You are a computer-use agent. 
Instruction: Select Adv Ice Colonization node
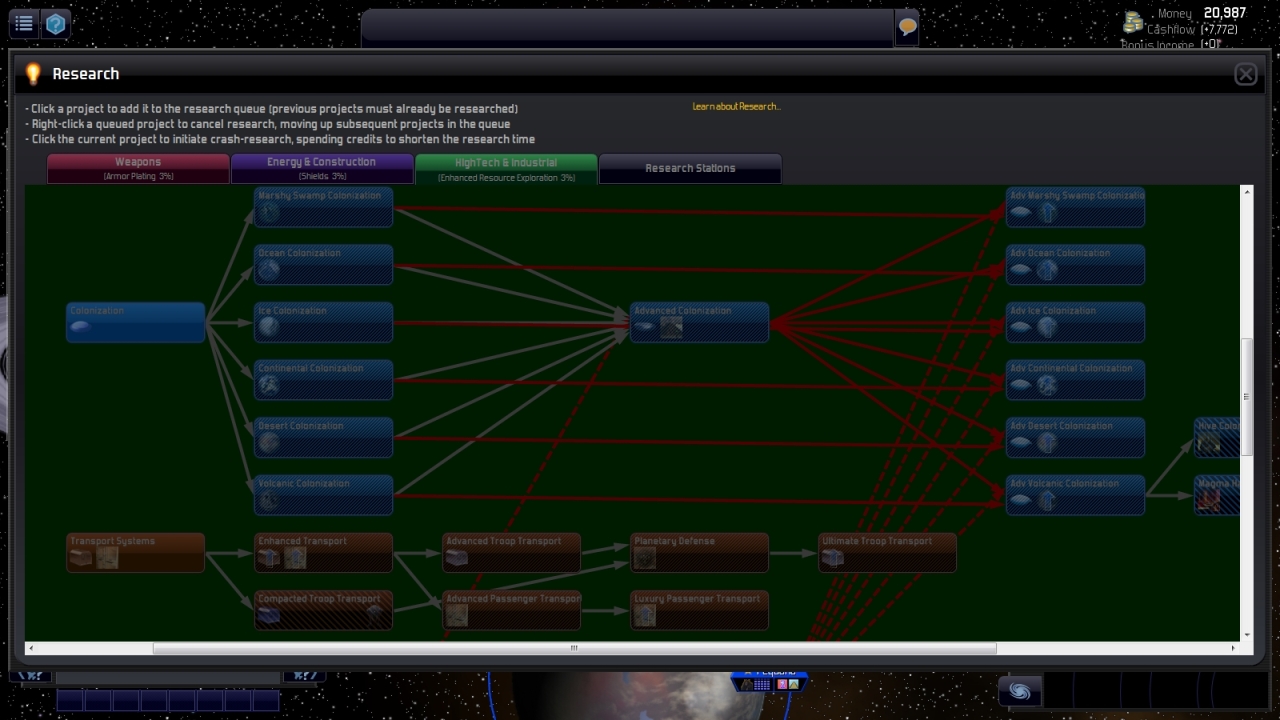1076,322
